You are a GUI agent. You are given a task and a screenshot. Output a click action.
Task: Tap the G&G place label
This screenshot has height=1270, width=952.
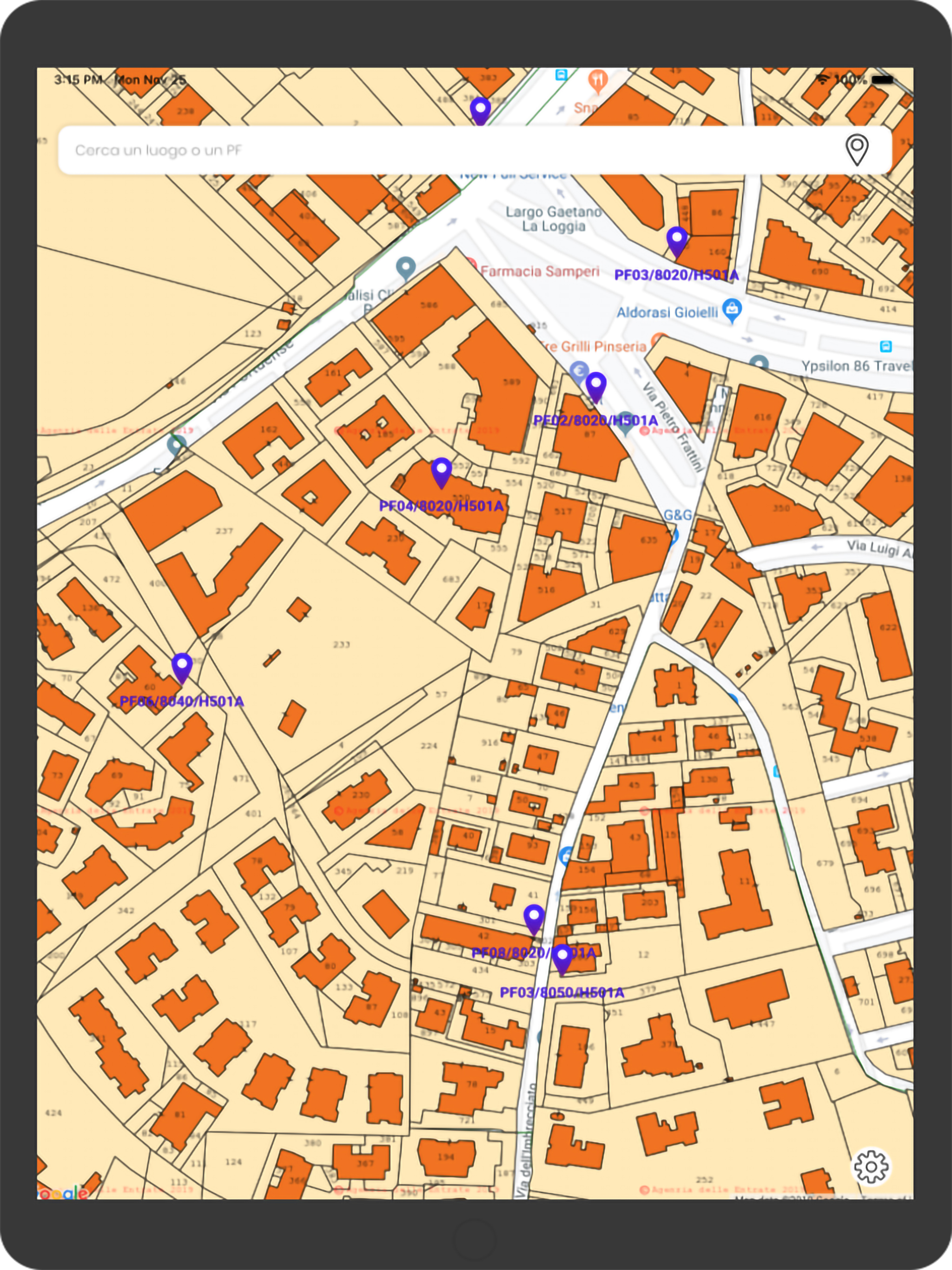(x=678, y=515)
